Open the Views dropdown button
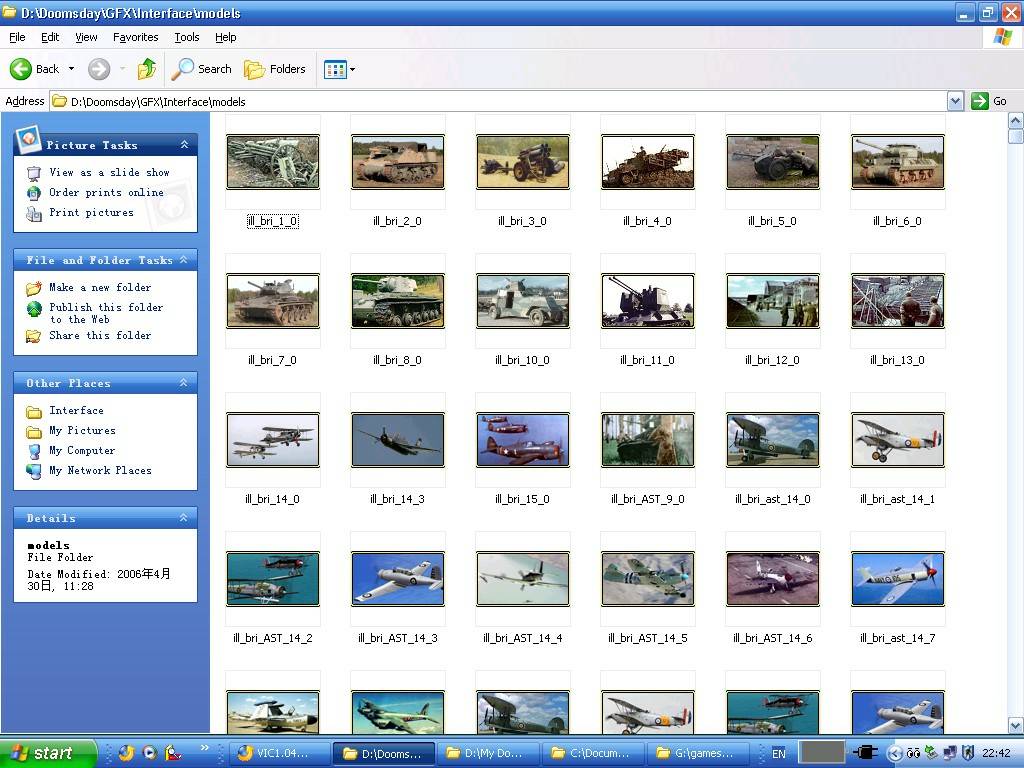Screen dimensions: 1024x768 click(339, 69)
